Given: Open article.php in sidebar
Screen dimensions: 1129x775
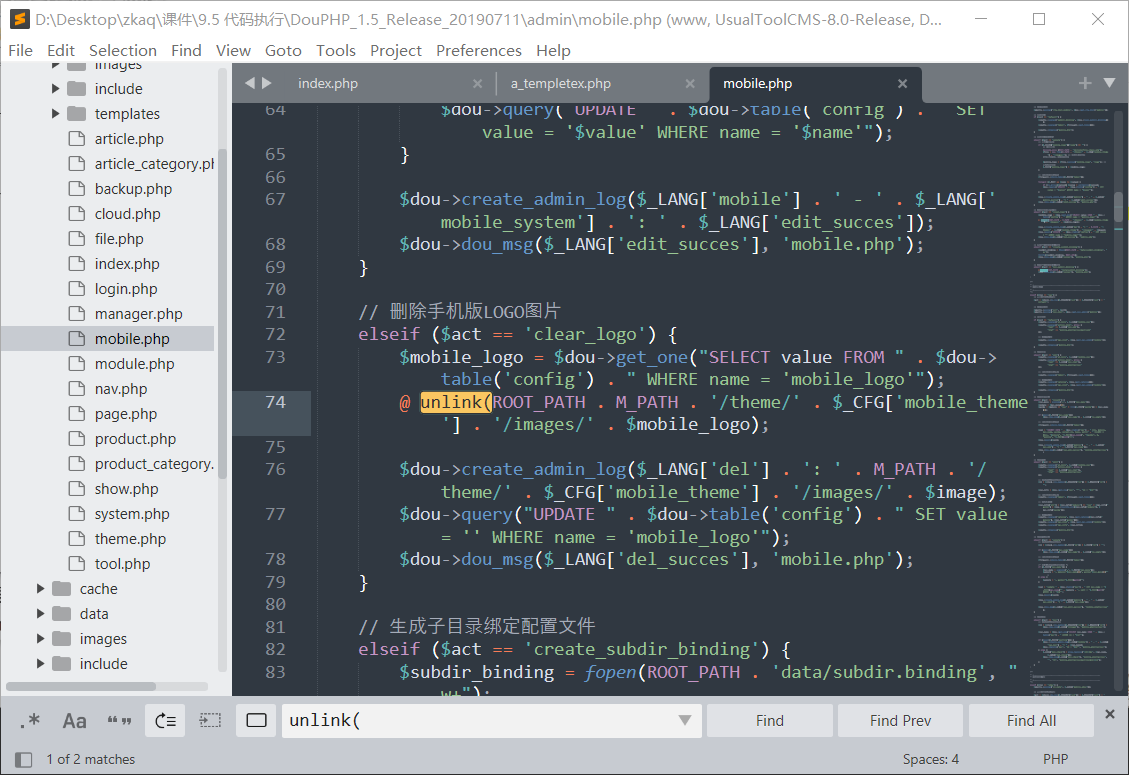Looking at the screenshot, I should coord(129,139).
